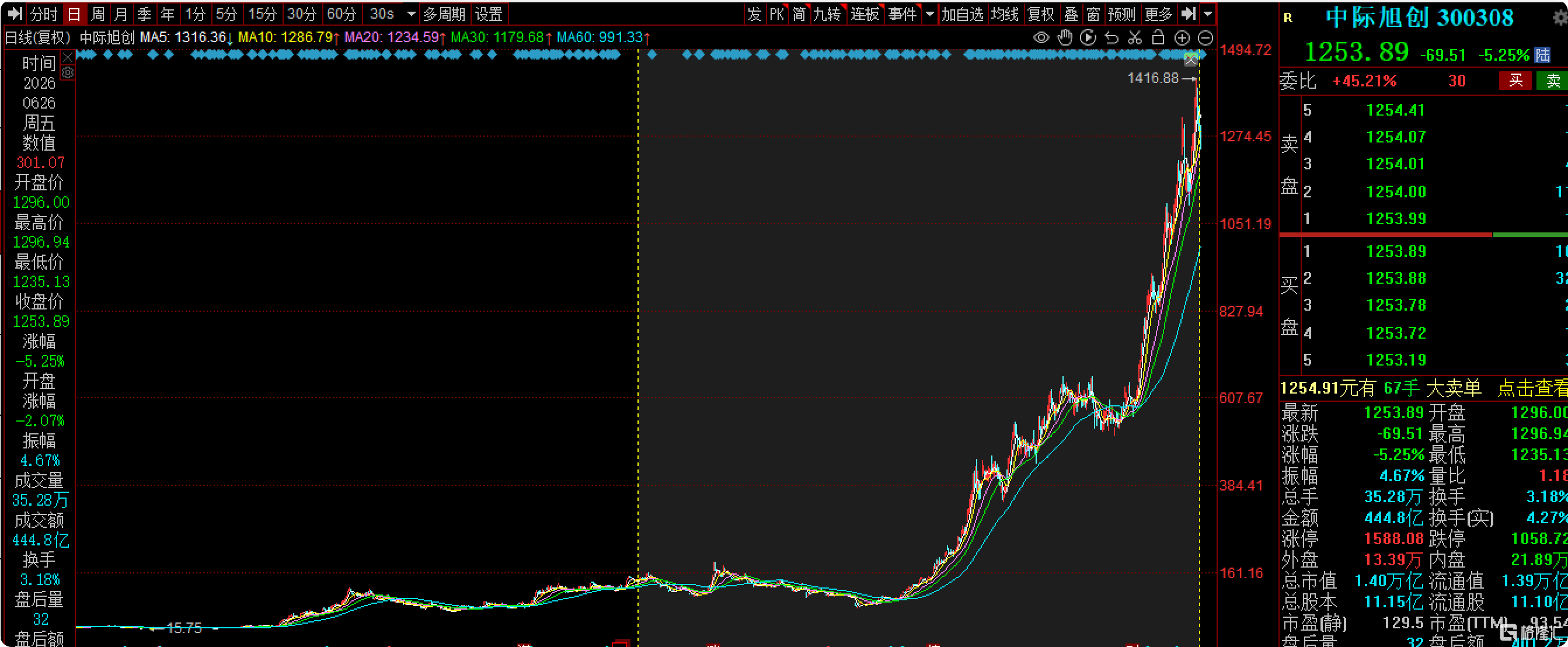Switch to the 月 monthly tab
This screenshot has width=1568, height=647.
point(121,14)
